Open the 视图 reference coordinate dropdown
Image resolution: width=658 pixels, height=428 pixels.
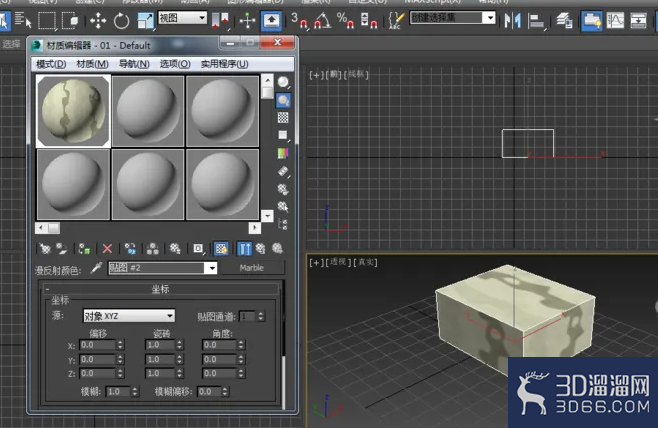(182, 18)
